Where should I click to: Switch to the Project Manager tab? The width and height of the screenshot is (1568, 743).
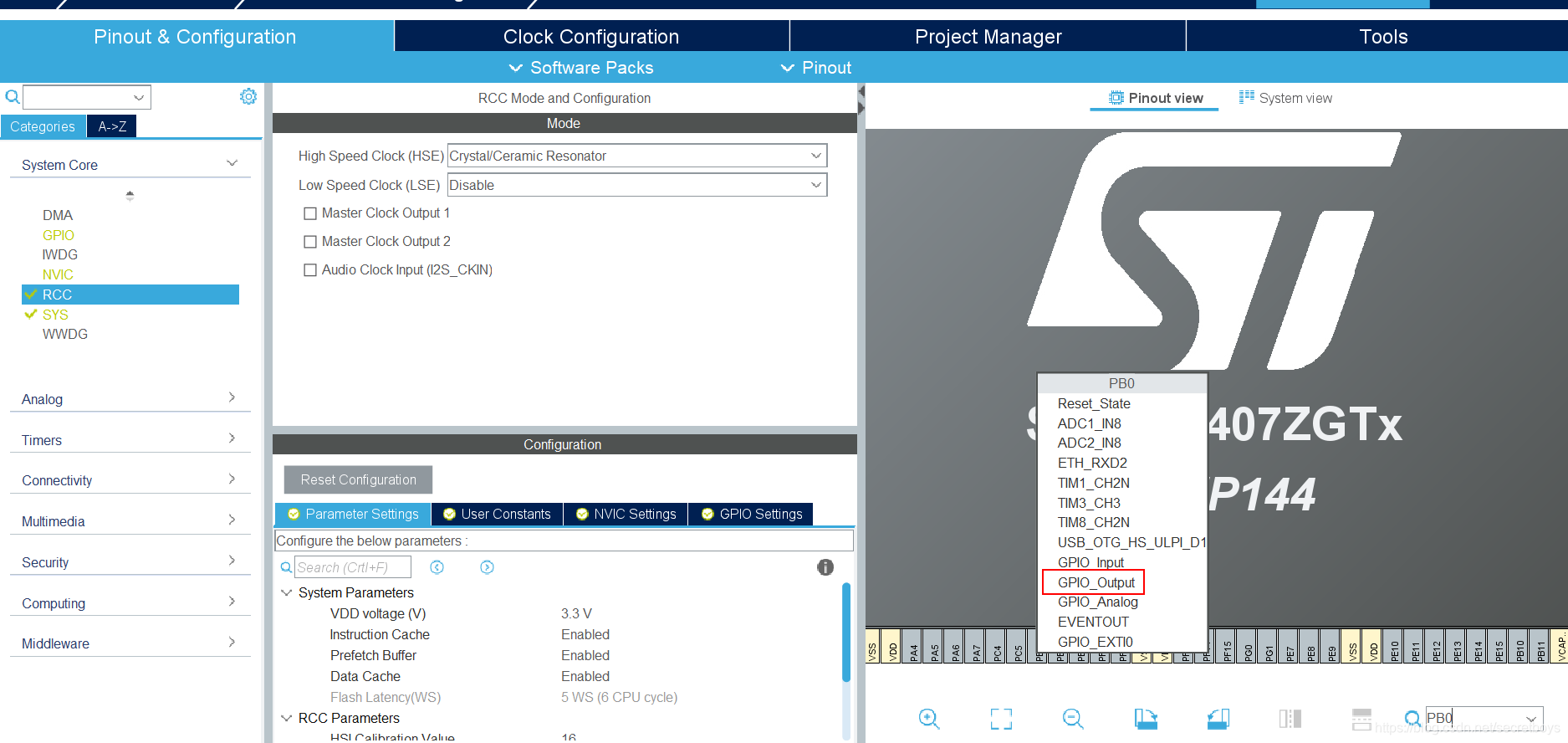click(x=988, y=37)
